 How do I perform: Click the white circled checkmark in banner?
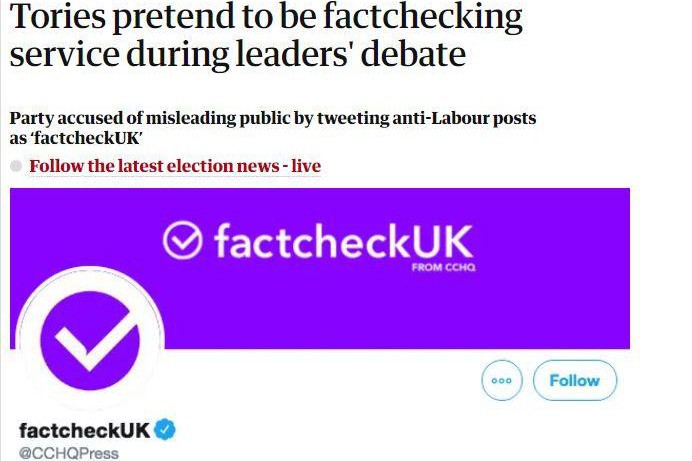[x=183, y=241]
